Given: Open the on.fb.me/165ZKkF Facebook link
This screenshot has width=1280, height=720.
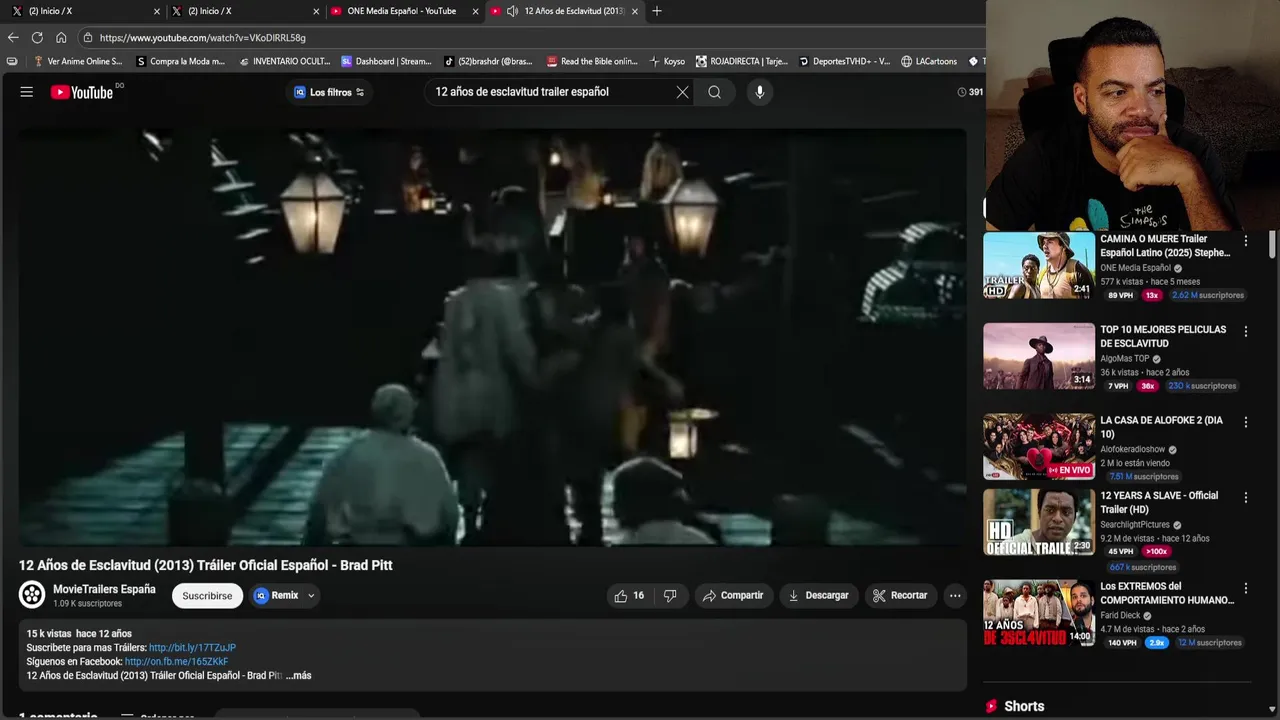Looking at the screenshot, I should (176, 662).
